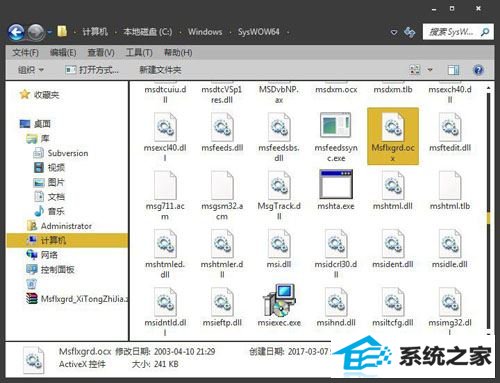The image size is (500, 383).
Task: Click the change view icon
Action: [415, 70]
